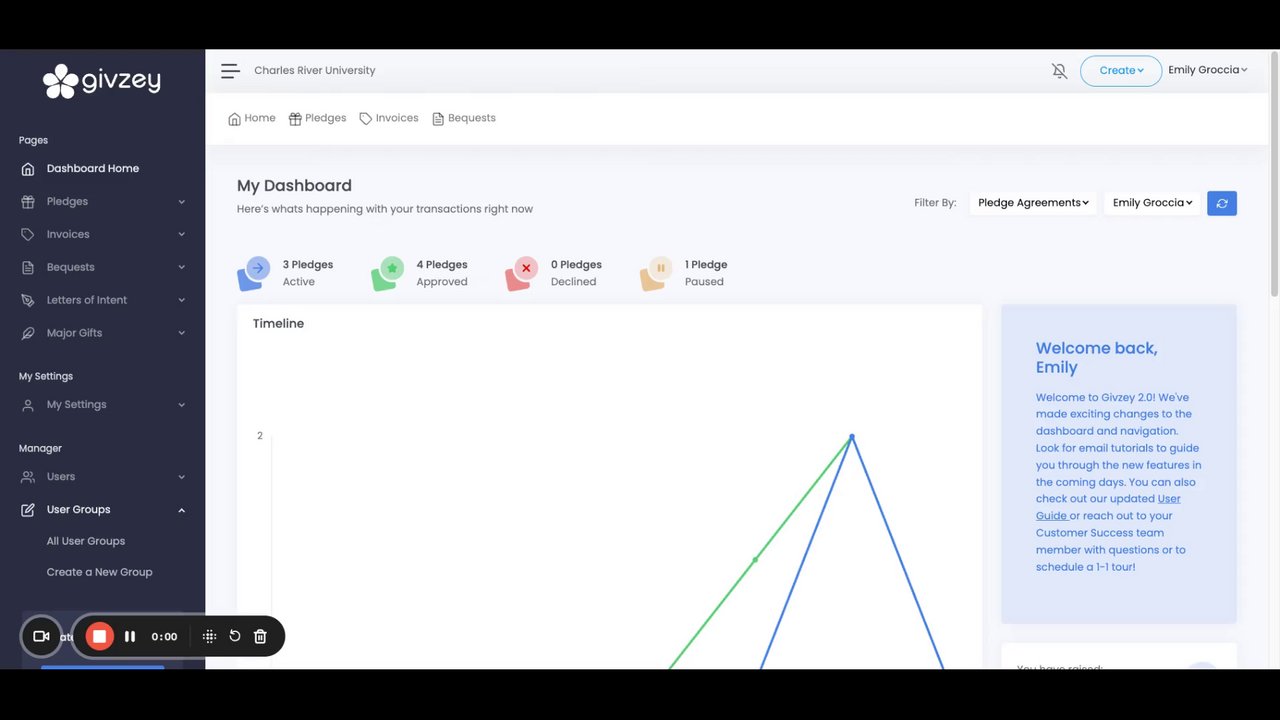Toggle the camera on the recorder widget

point(41,636)
